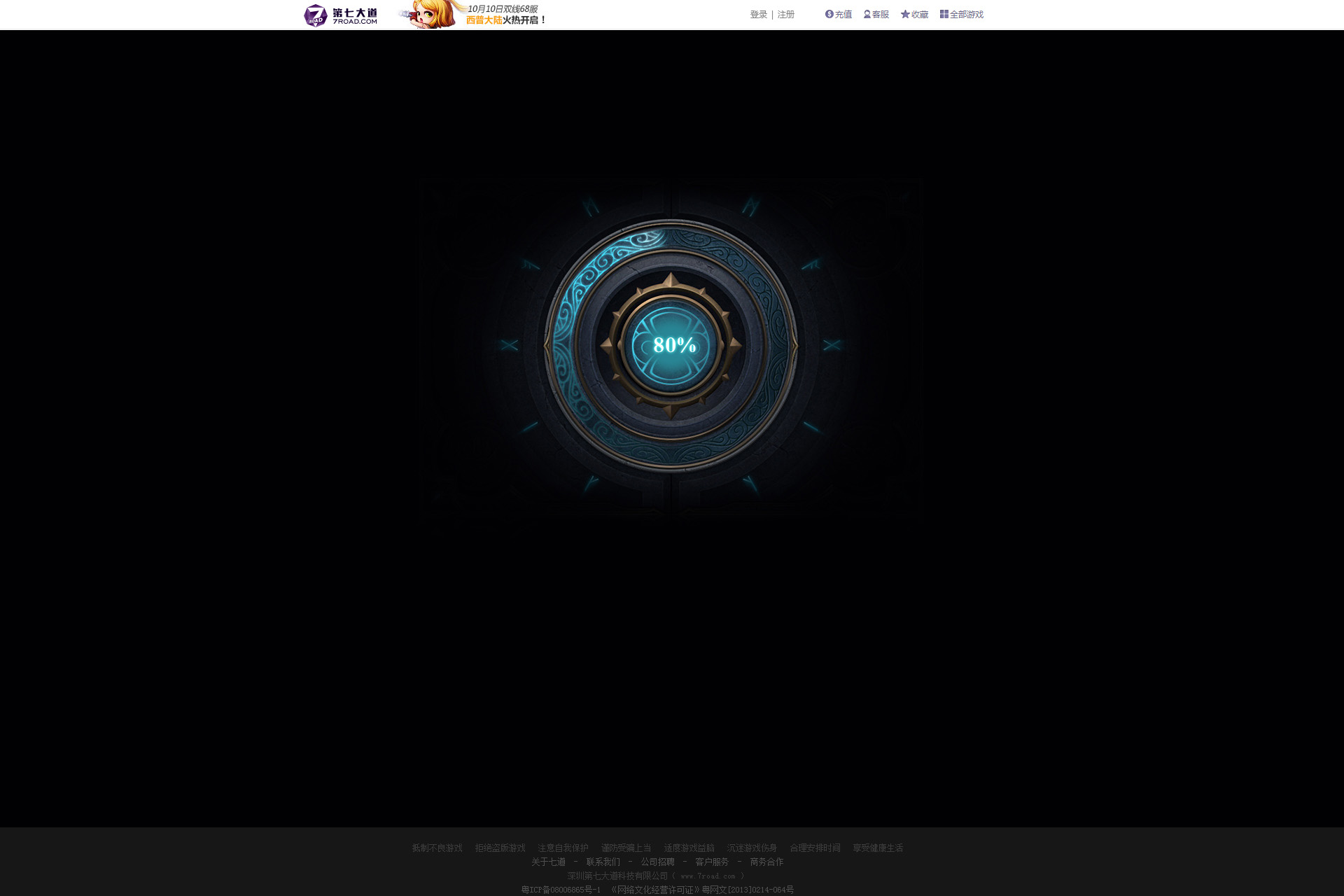This screenshot has height=896, width=1344.
Task: Click the 登录 login link
Action: click(759, 15)
